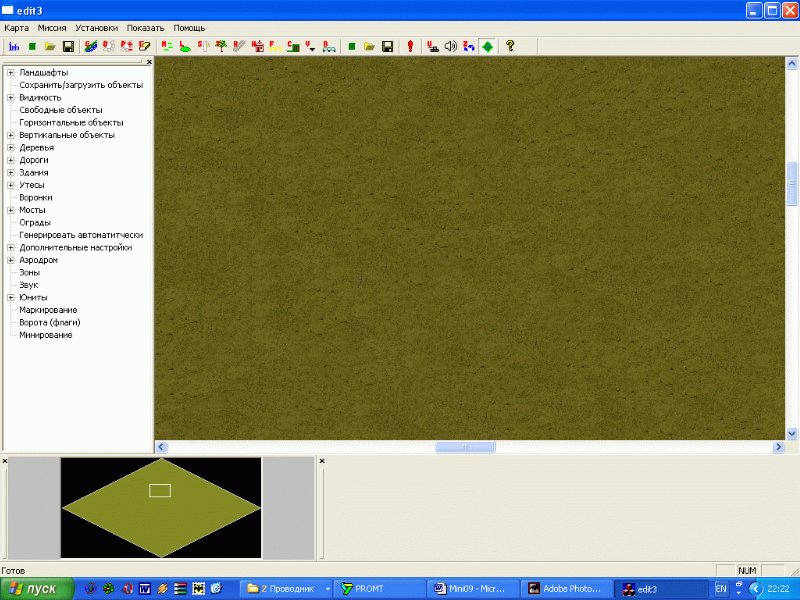Open the Показать menu

tap(145, 28)
